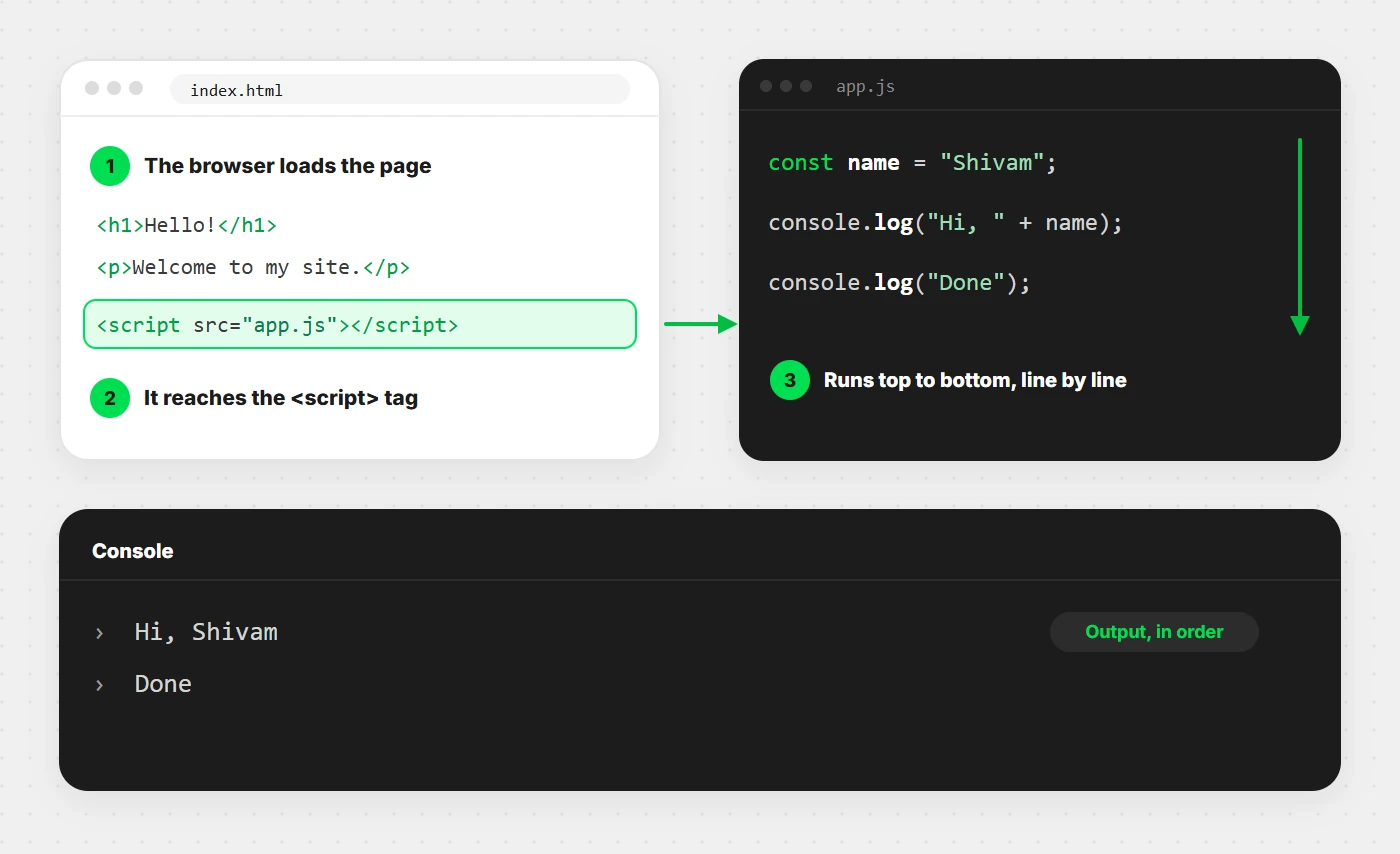
Task: Click the "Welcome to my site." paragraph line
Action: [253, 267]
